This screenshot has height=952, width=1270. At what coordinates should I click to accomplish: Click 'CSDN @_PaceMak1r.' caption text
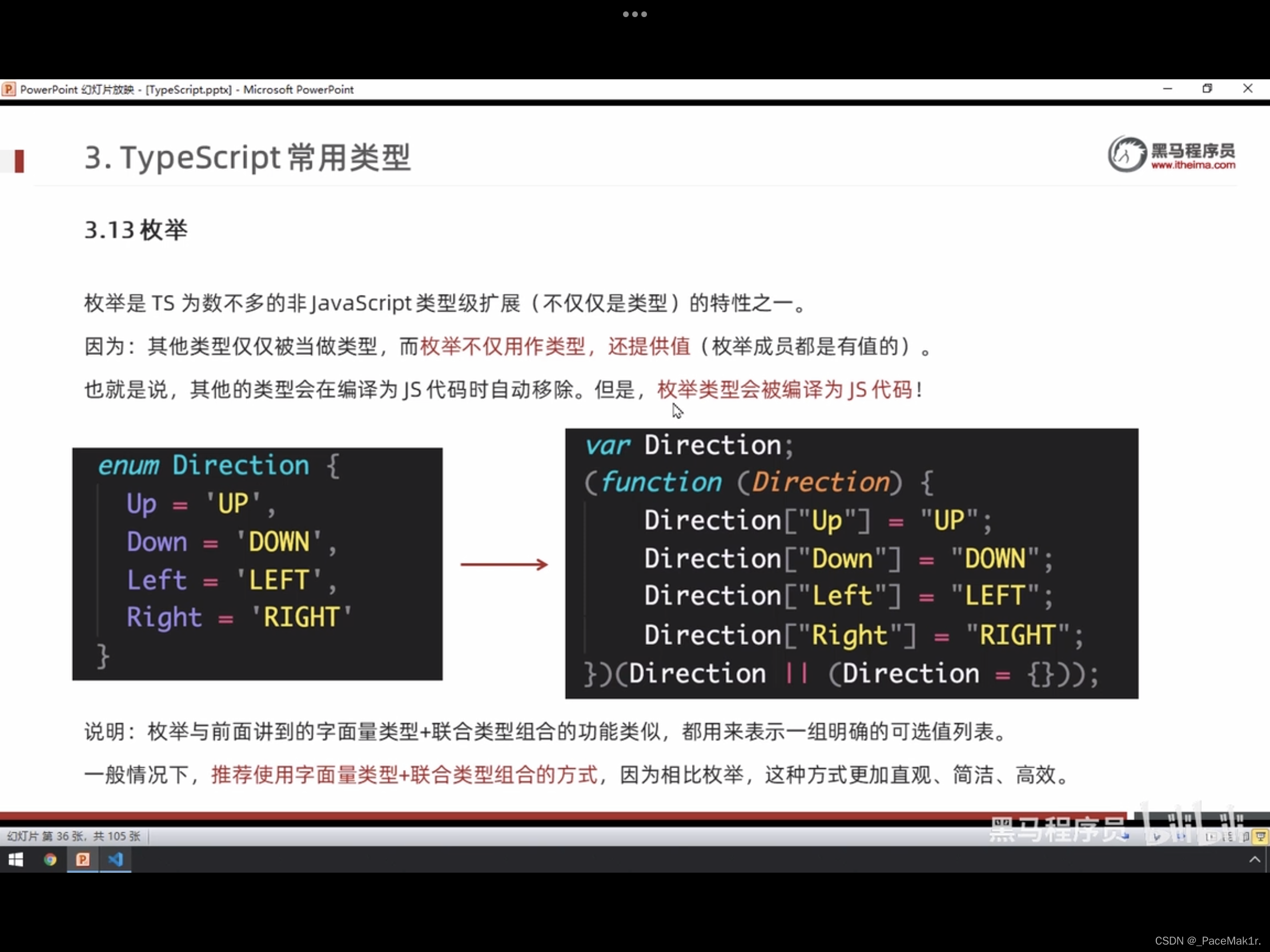pyautogui.click(x=1207, y=941)
